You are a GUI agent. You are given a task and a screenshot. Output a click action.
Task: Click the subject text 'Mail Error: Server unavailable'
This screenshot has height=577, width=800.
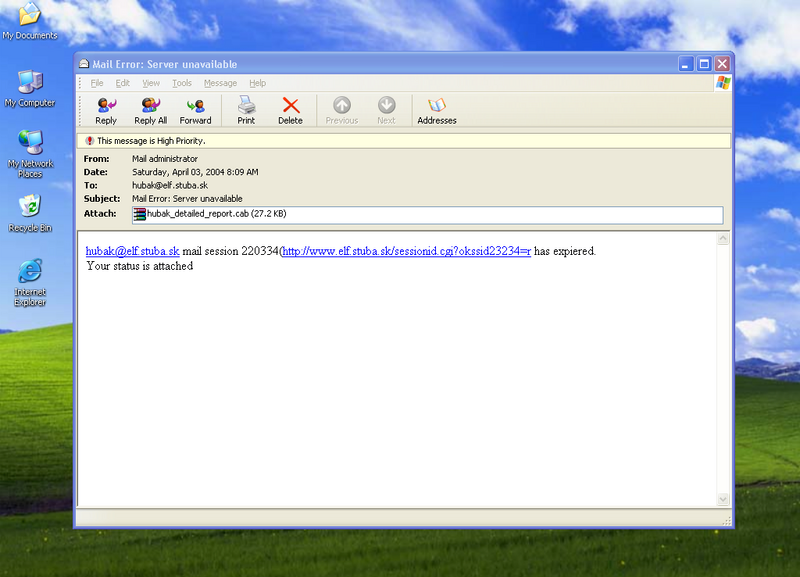[187, 198]
